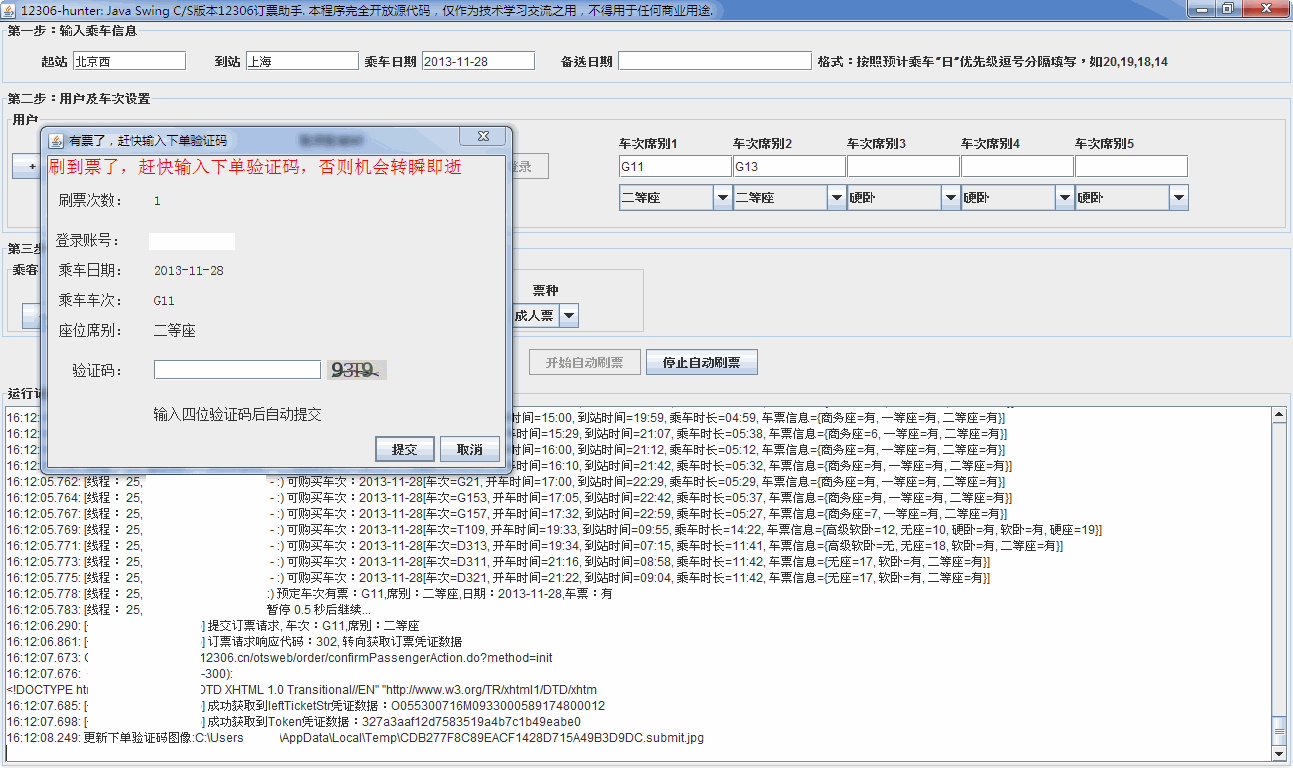Viewport: 1293px width, 768px height.
Task: Click the captcha image 93T9 to refresh it
Action: coord(358,371)
